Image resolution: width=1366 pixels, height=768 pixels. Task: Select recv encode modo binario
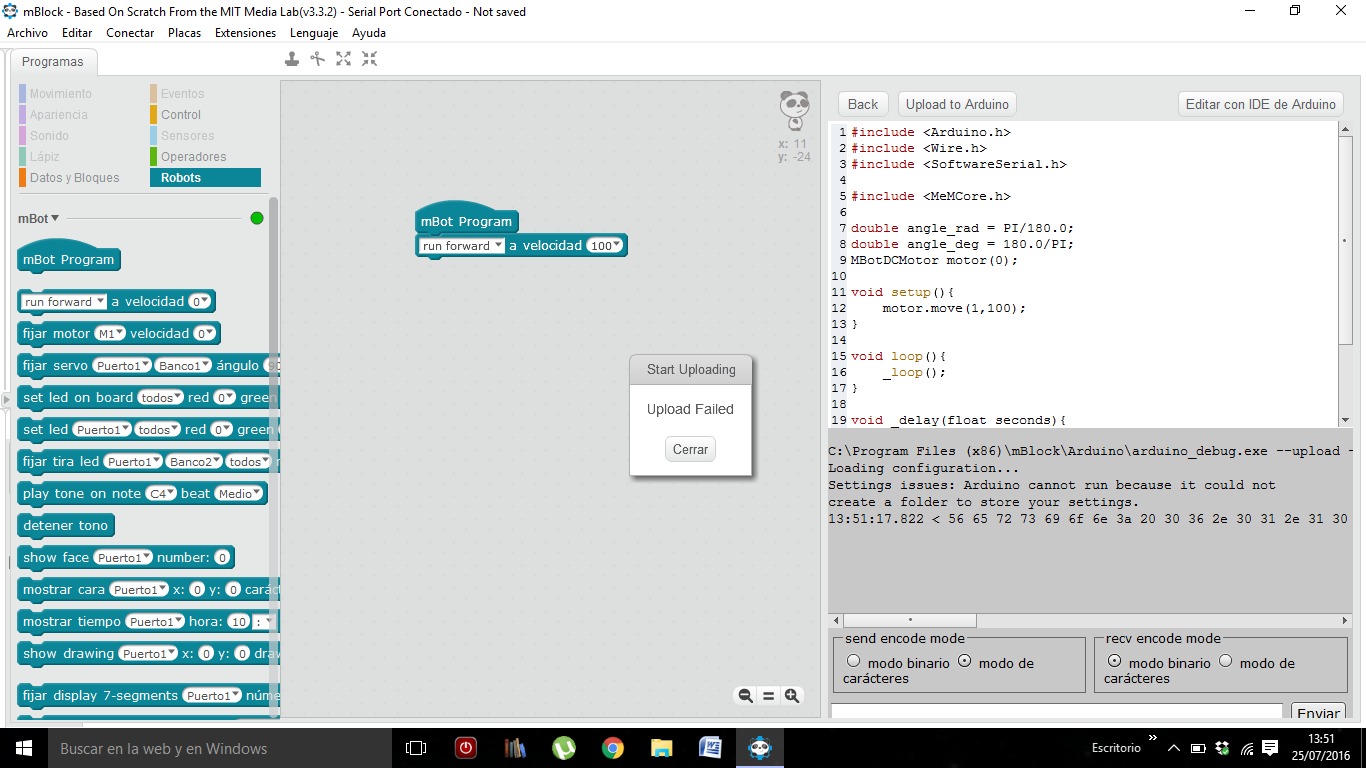pyautogui.click(x=1114, y=661)
